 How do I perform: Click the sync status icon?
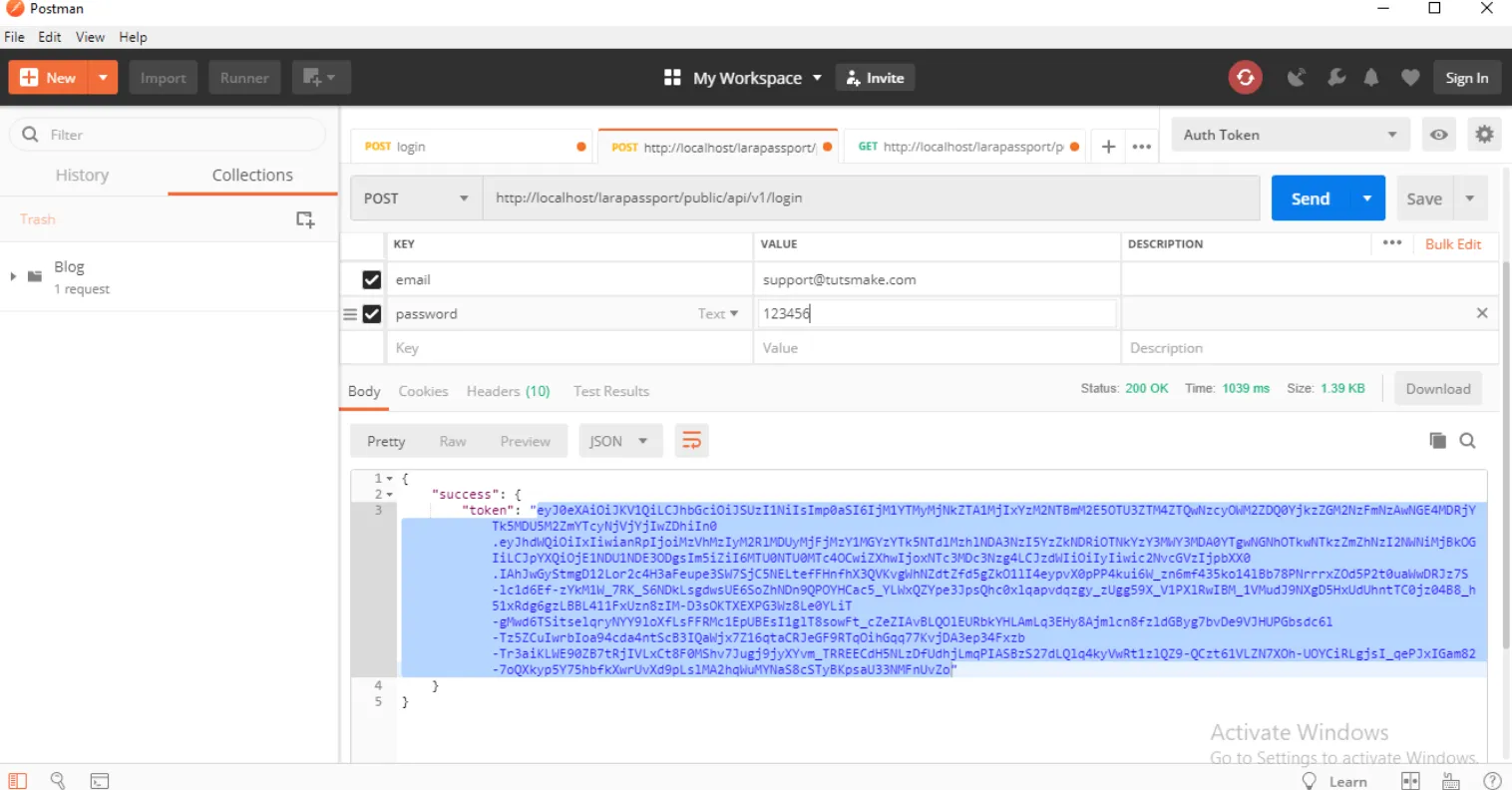(1245, 77)
